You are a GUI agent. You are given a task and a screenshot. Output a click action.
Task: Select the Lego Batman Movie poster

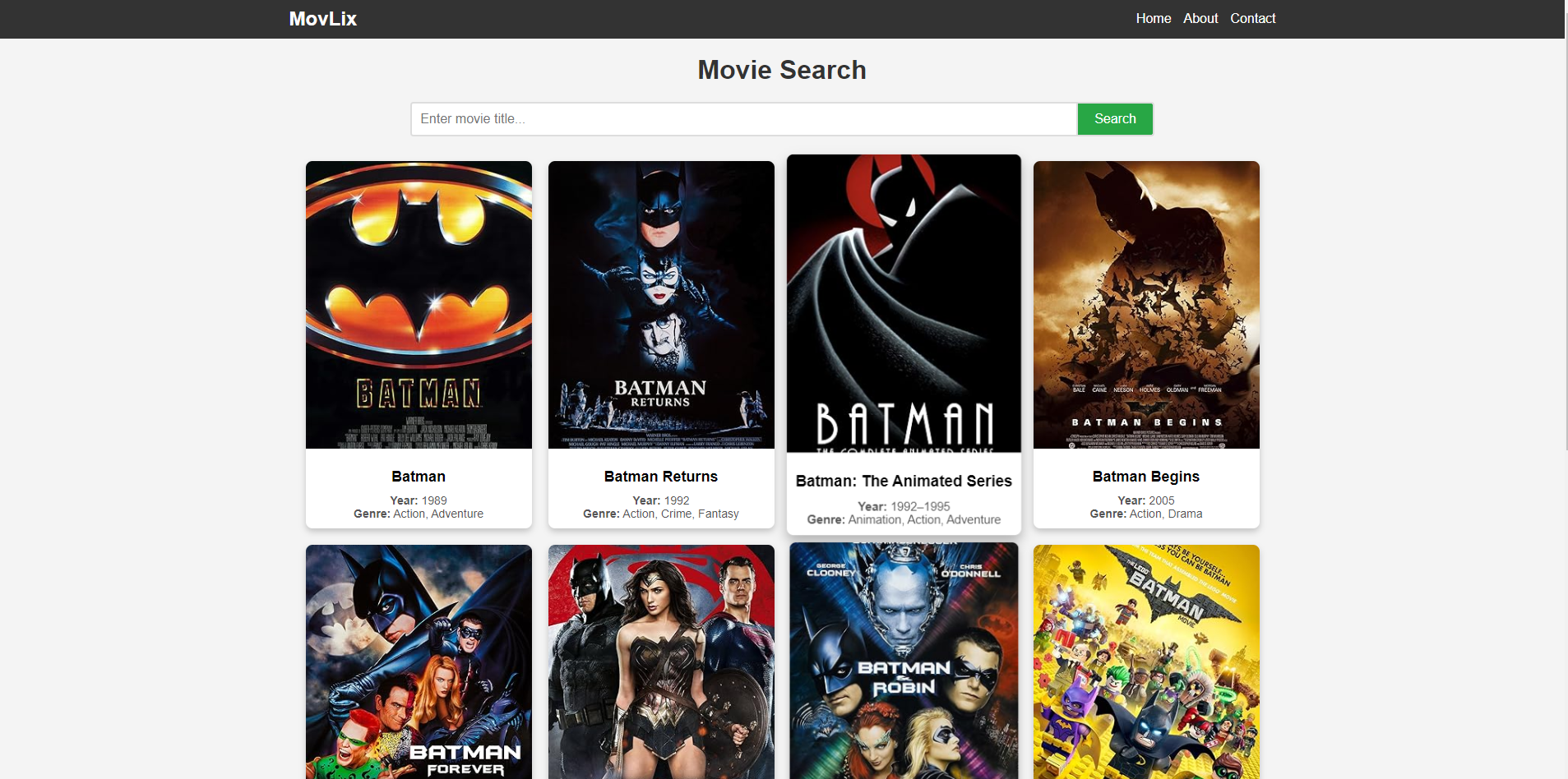pos(1146,661)
